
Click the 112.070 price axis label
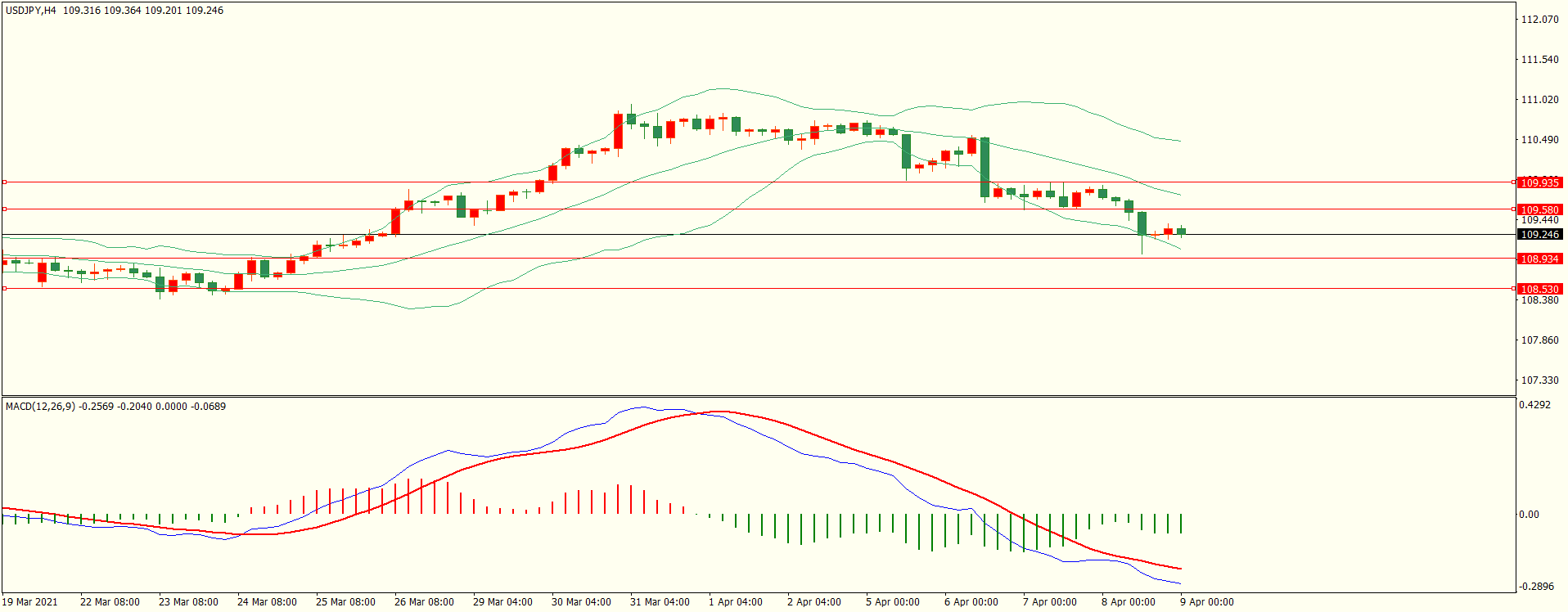1539,20
